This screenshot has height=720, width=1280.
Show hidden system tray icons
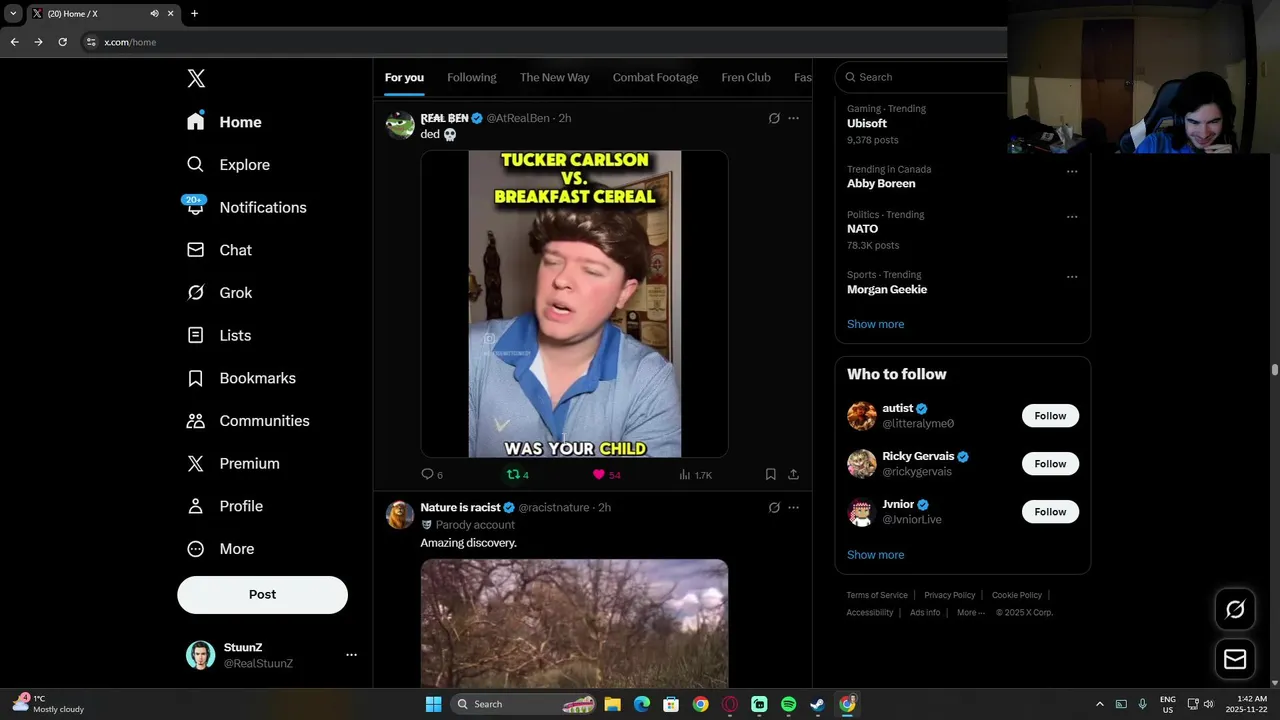point(1100,704)
